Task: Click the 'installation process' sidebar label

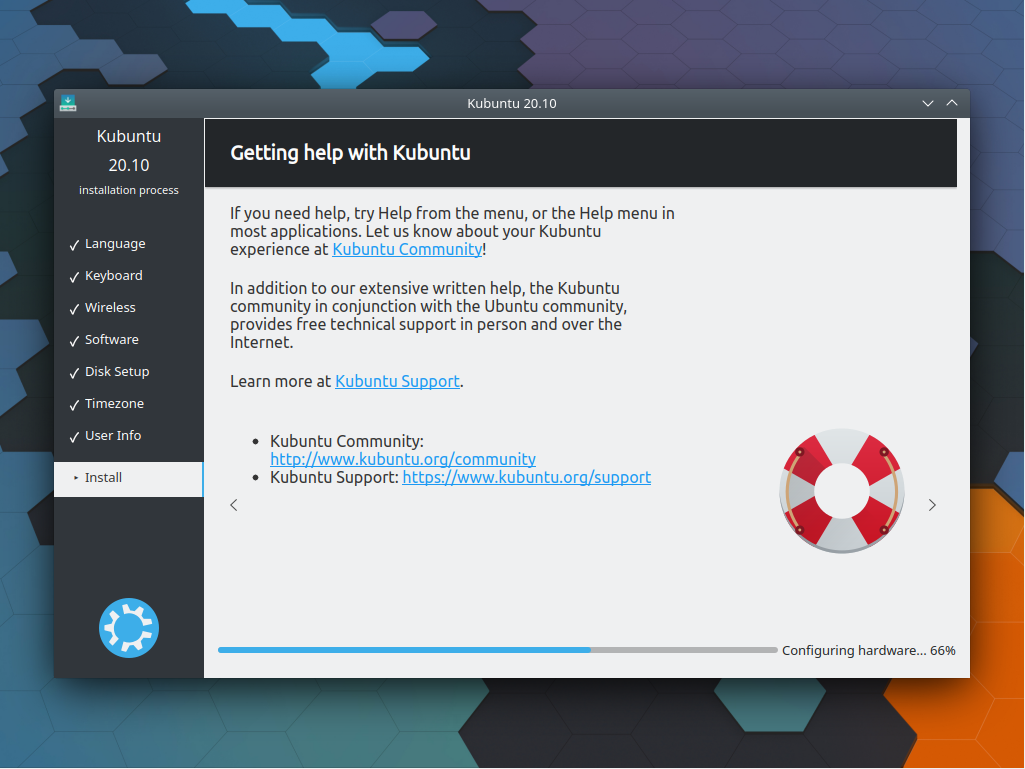Action: 129,190
